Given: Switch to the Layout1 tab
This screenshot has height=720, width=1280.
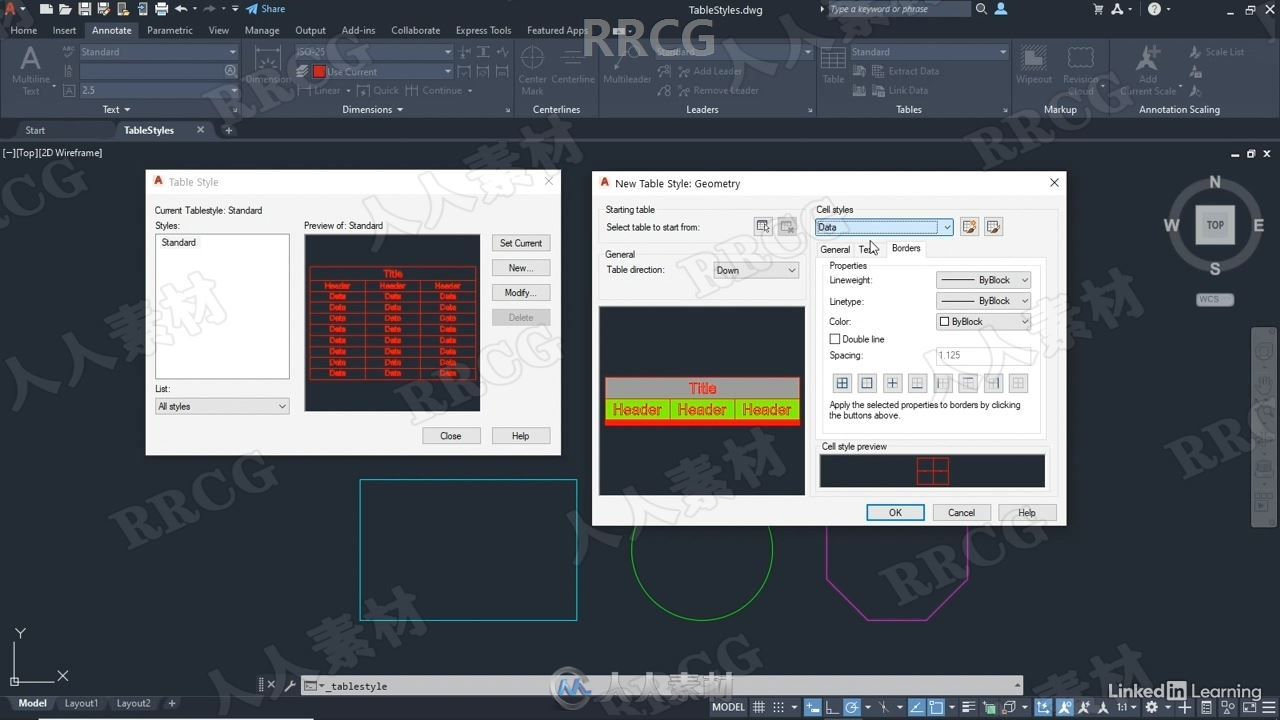Looking at the screenshot, I should click(x=82, y=703).
